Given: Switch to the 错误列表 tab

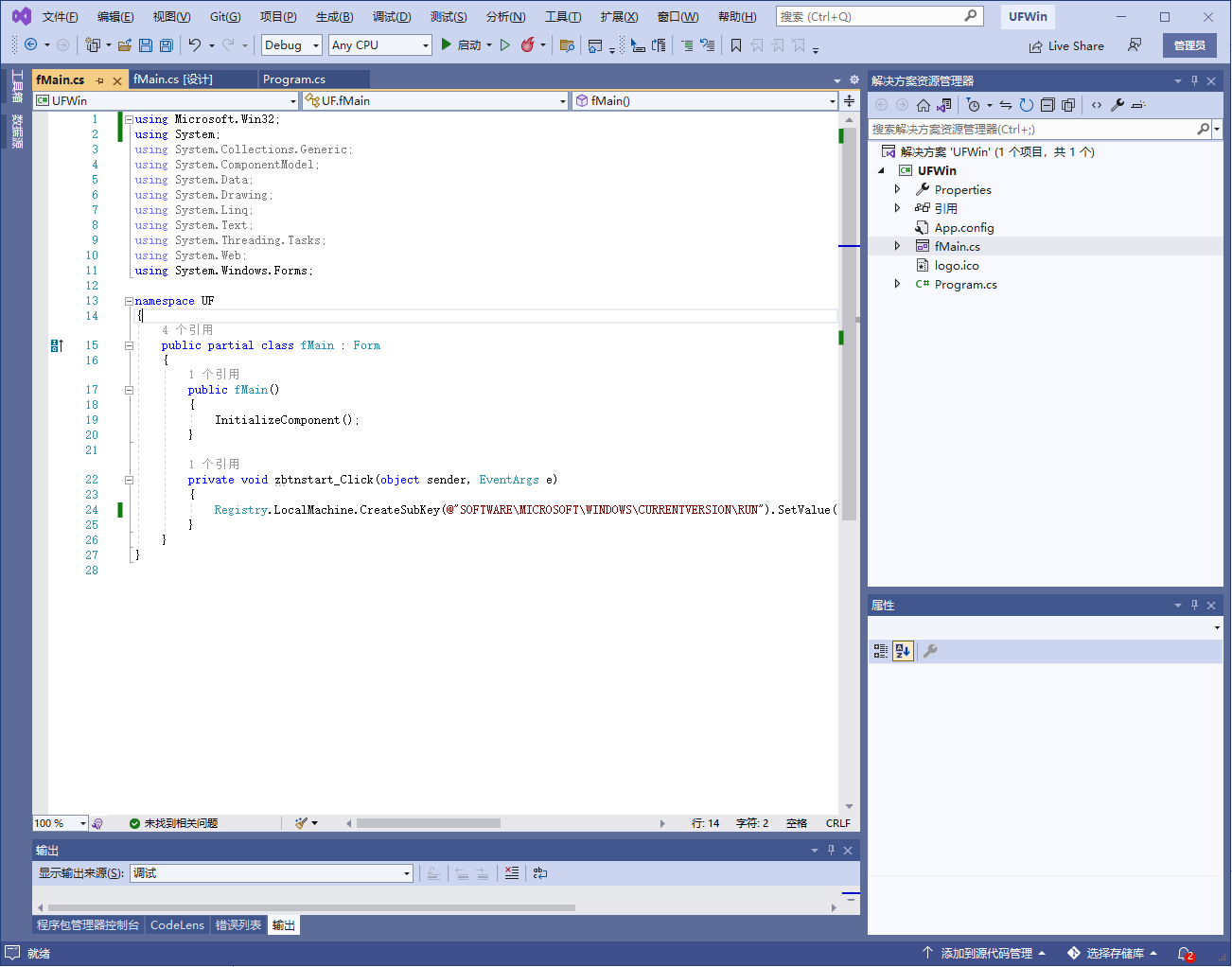Looking at the screenshot, I should tap(238, 925).
